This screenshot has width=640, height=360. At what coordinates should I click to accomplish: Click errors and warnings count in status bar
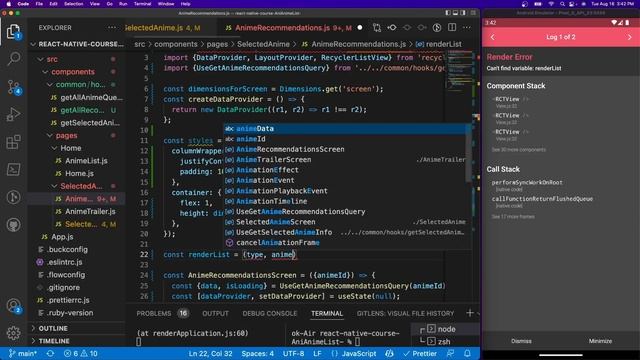(81, 353)
